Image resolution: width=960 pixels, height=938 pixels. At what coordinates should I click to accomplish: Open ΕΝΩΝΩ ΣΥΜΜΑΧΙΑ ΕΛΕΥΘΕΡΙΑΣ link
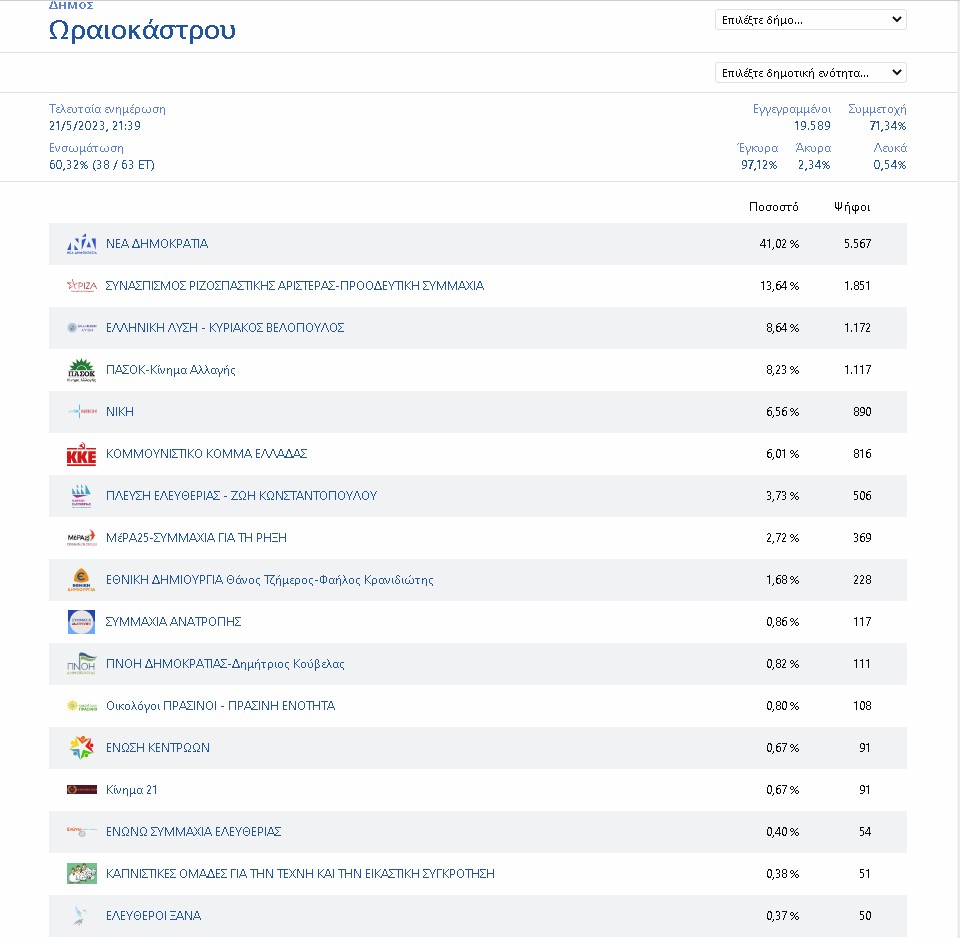point(193,831)
